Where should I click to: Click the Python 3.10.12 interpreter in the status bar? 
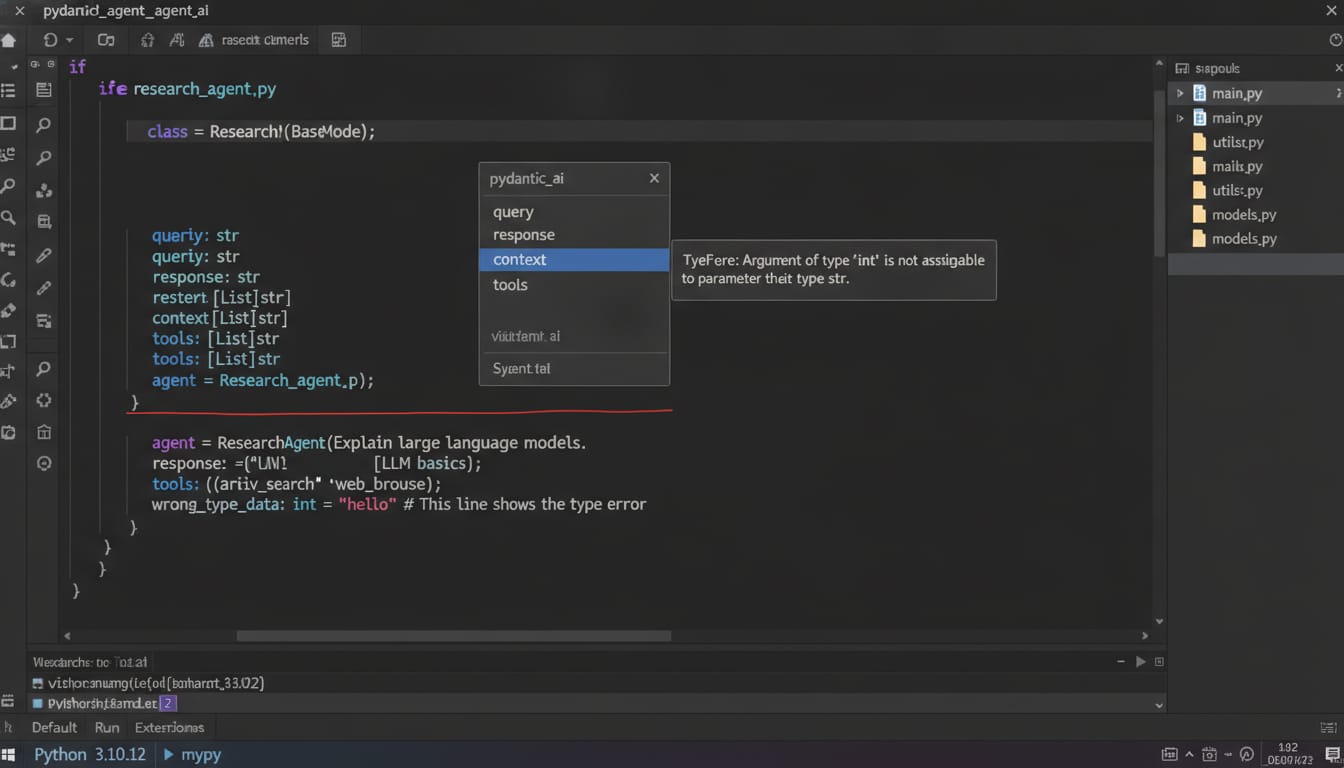point(90,754)
